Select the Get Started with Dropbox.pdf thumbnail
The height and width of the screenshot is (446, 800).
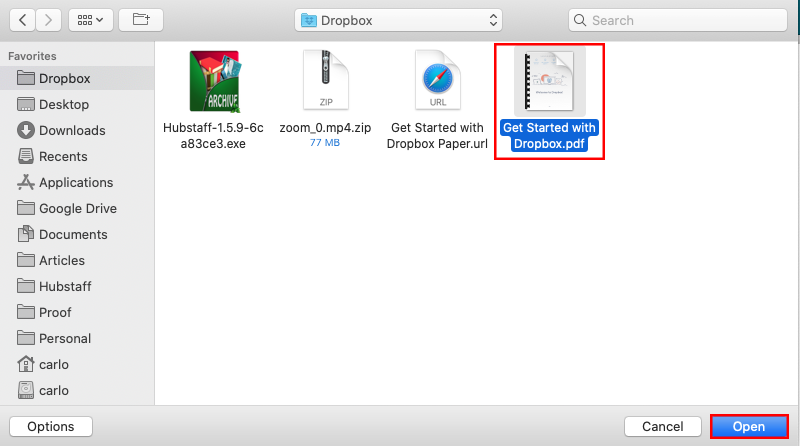click(x=549, y=82)
